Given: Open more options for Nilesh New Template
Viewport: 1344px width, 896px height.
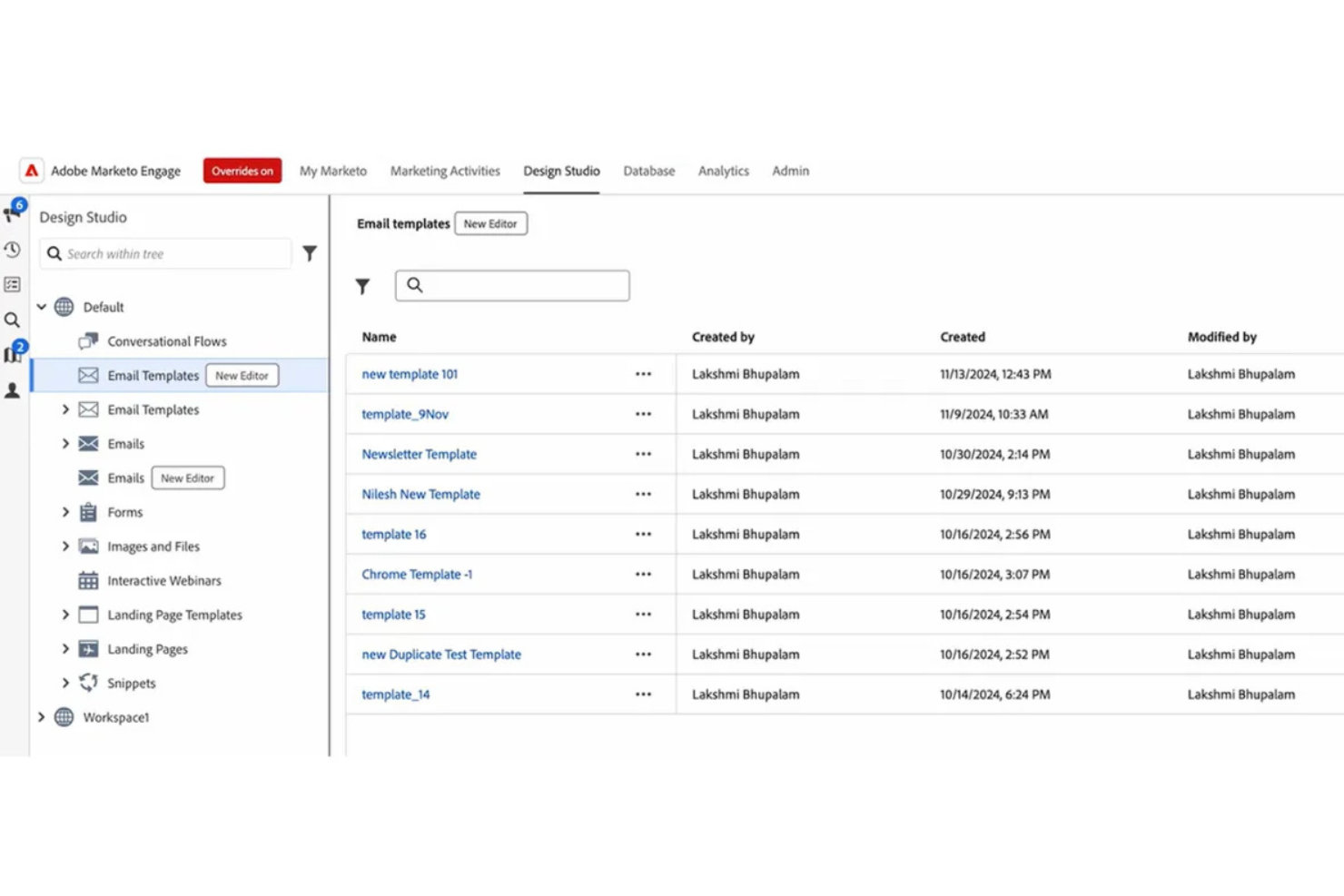Looking at the screenshot, I should [x=643, y=494].
